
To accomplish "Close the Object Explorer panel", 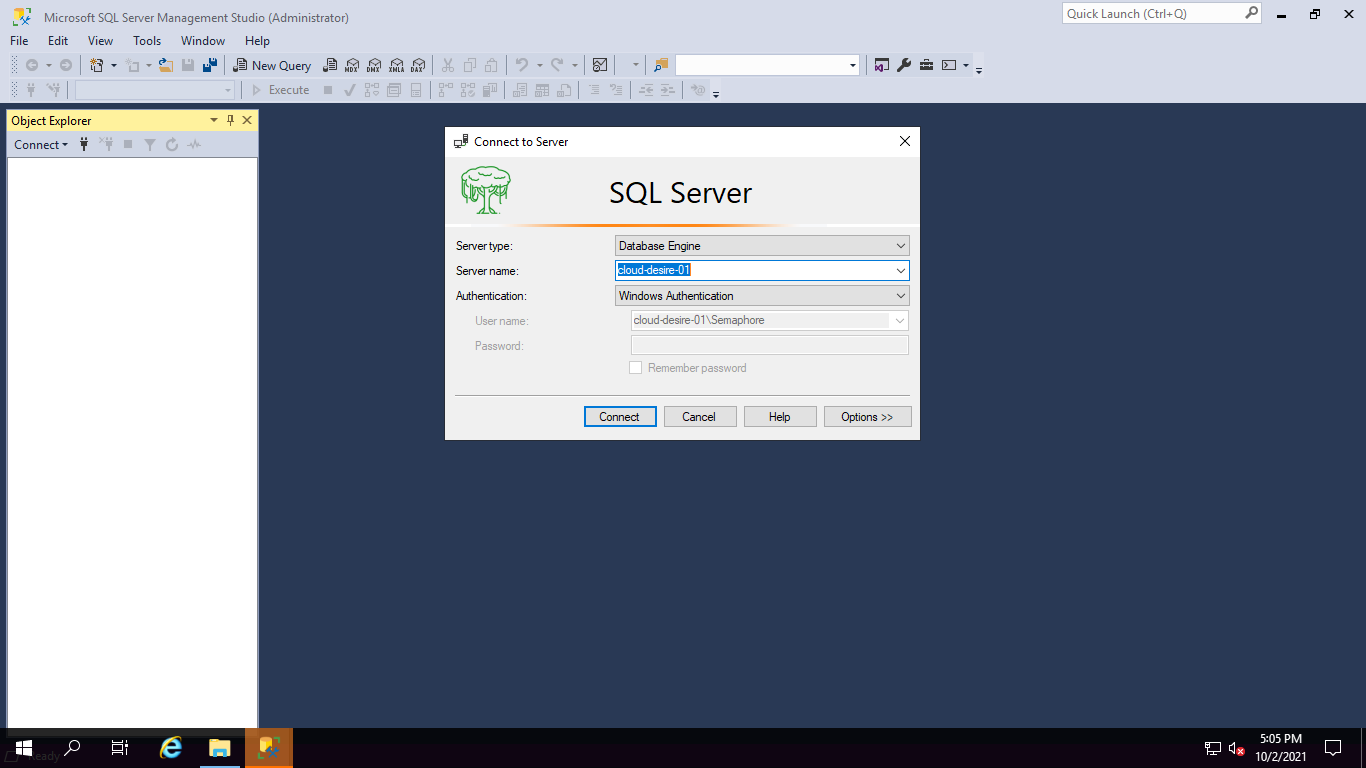I will coord(247,120).
